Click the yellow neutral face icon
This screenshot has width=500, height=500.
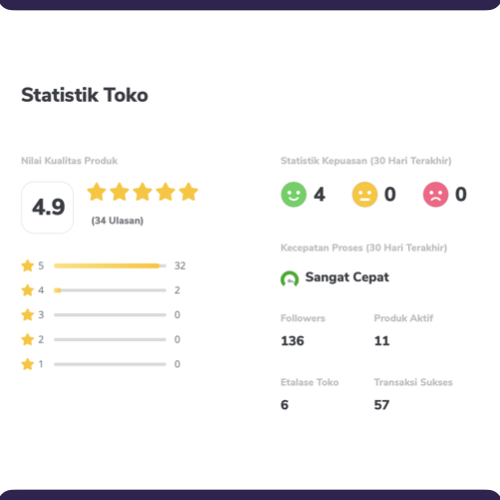pos(365,194)
